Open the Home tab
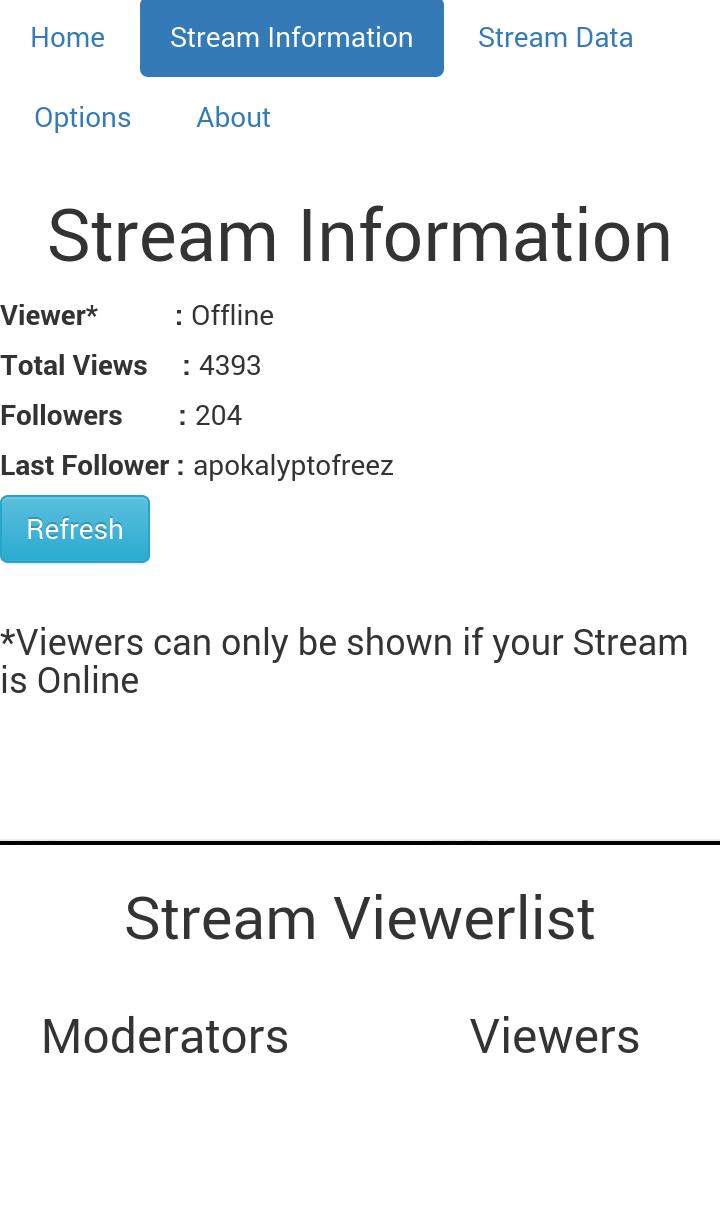 (67, 38)
